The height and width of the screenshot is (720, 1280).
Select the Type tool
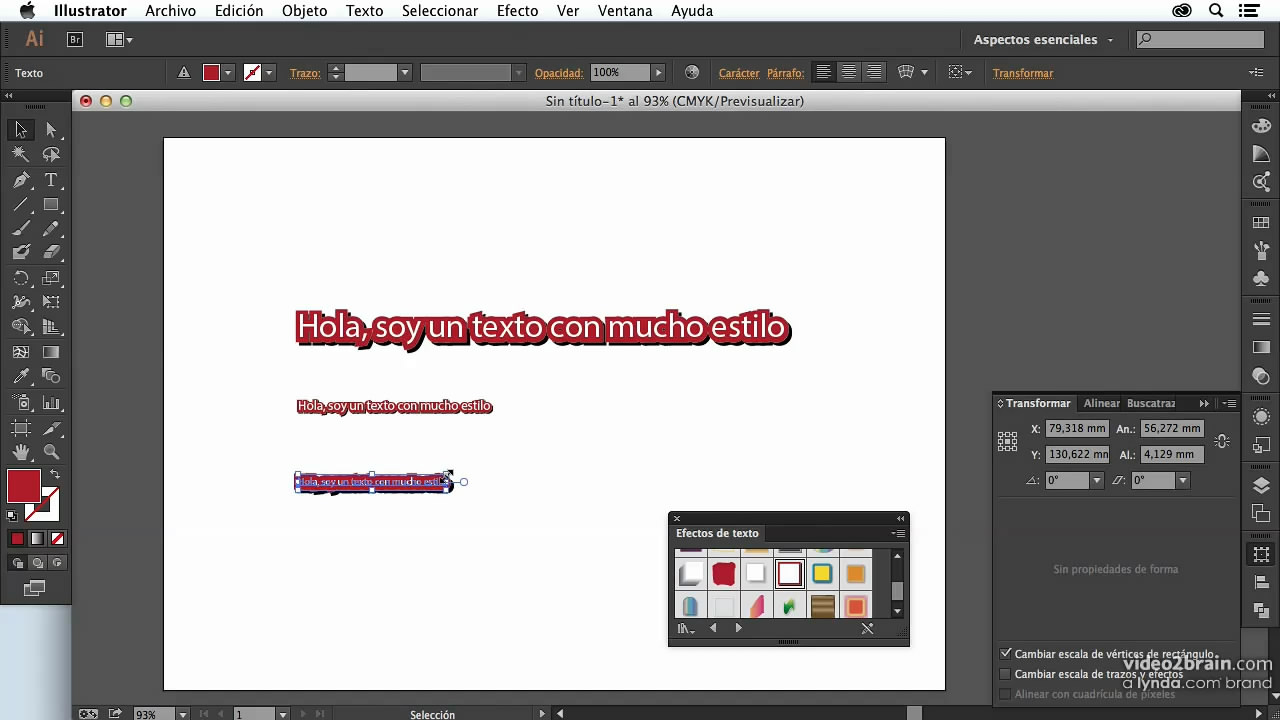[x=51, y=180]
